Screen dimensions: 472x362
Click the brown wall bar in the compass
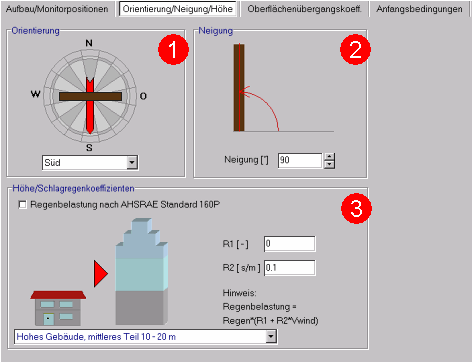coord(90,97)
